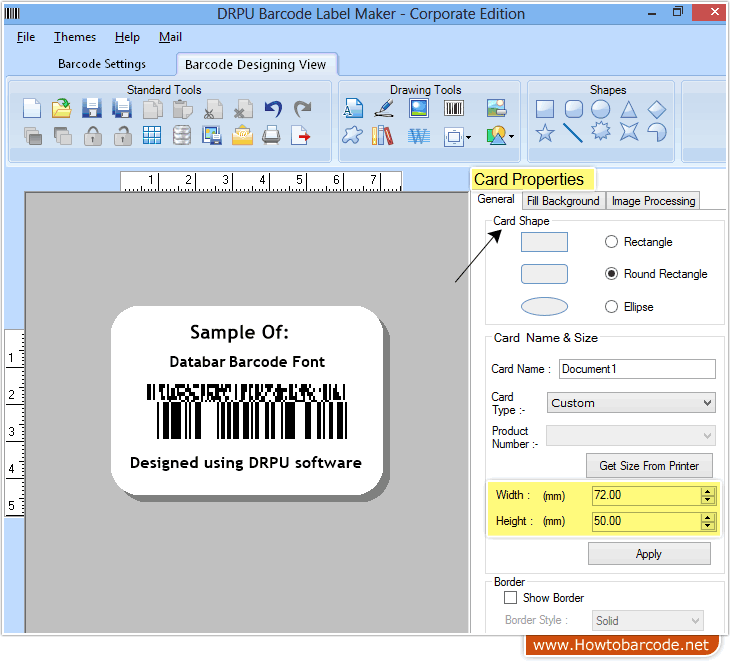The width and height of the screenshot is (730, 662).
Task: Open the database batch processing icon
Action: (182, 135)
